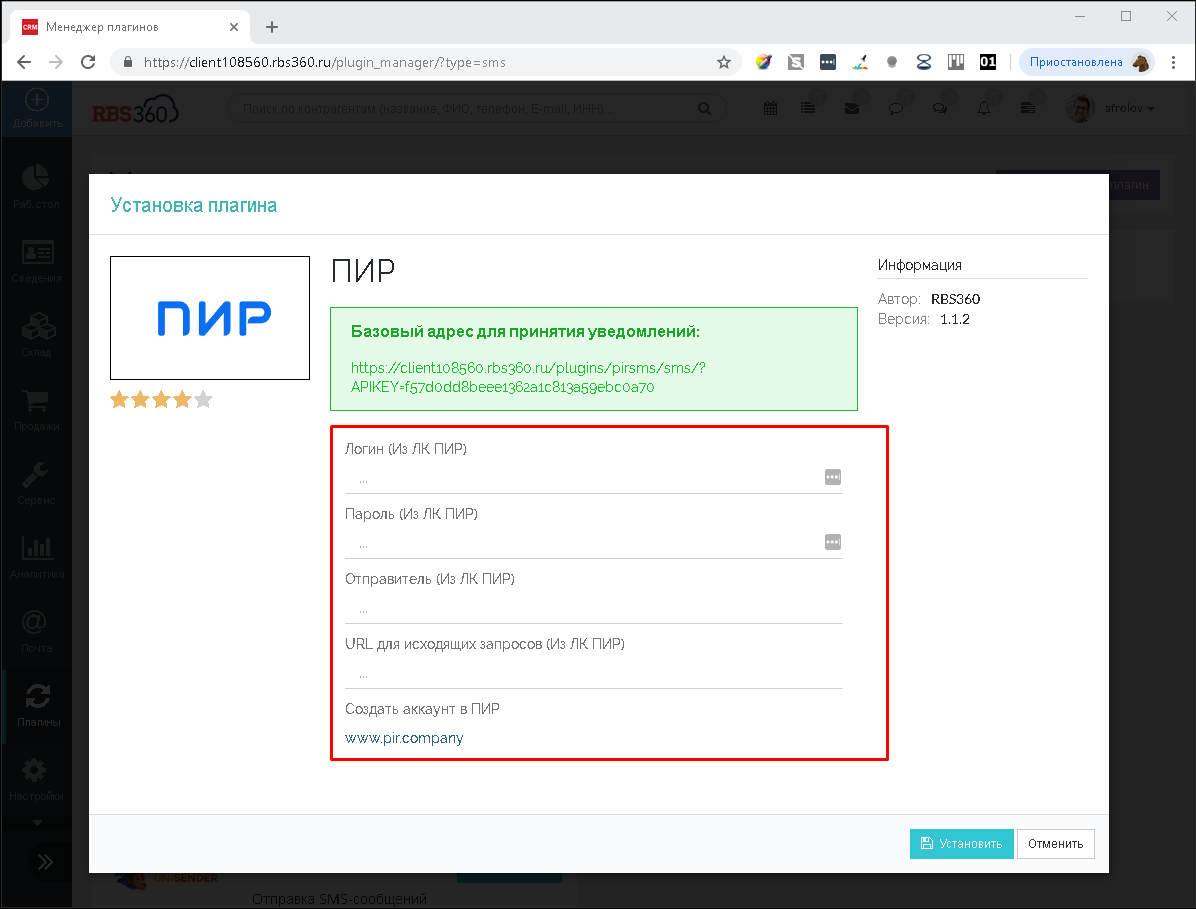
Task: Open Сведения in the sidebar
Action: click(36, 261)
